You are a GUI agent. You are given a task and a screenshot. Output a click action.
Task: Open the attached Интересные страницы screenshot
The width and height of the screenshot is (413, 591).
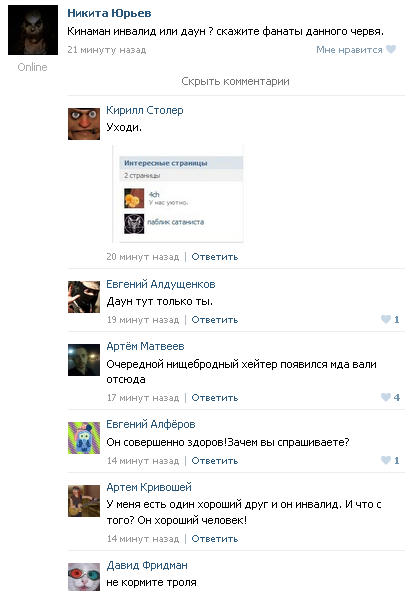(x=178, y=194)
